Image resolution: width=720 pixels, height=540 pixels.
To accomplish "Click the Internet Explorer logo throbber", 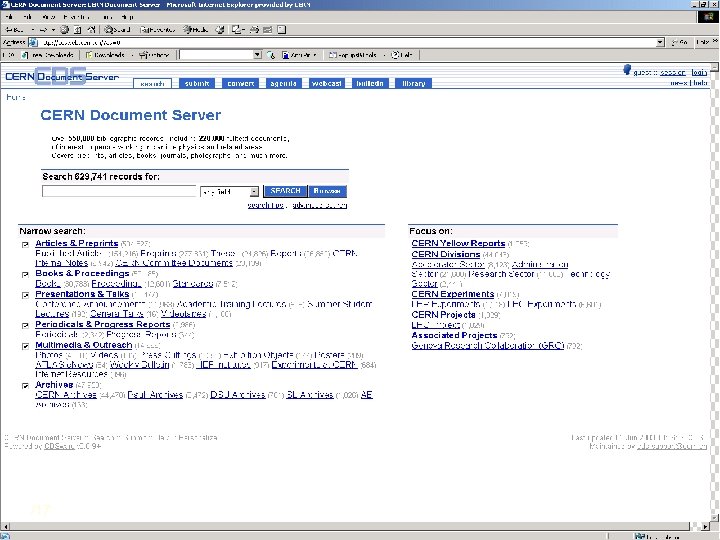I will pyautogui.click(x=708, y=17).
